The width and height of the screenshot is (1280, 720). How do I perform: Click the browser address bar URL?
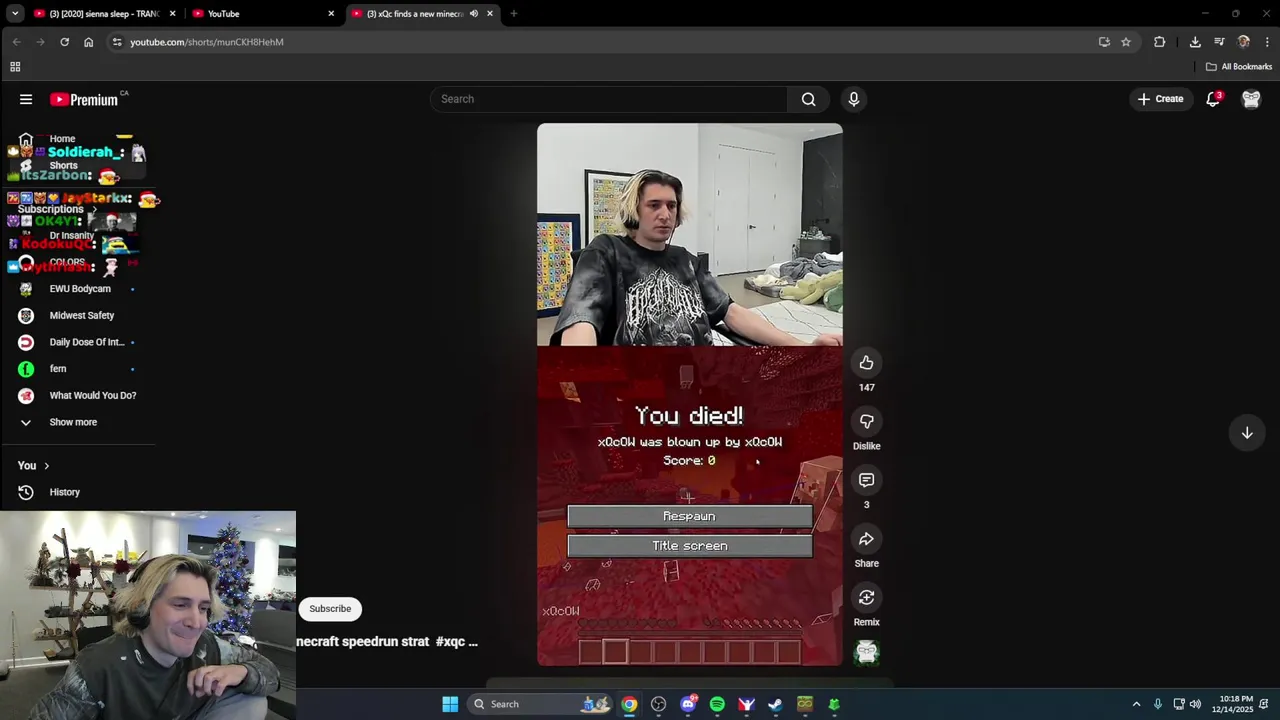pos(207,42)
